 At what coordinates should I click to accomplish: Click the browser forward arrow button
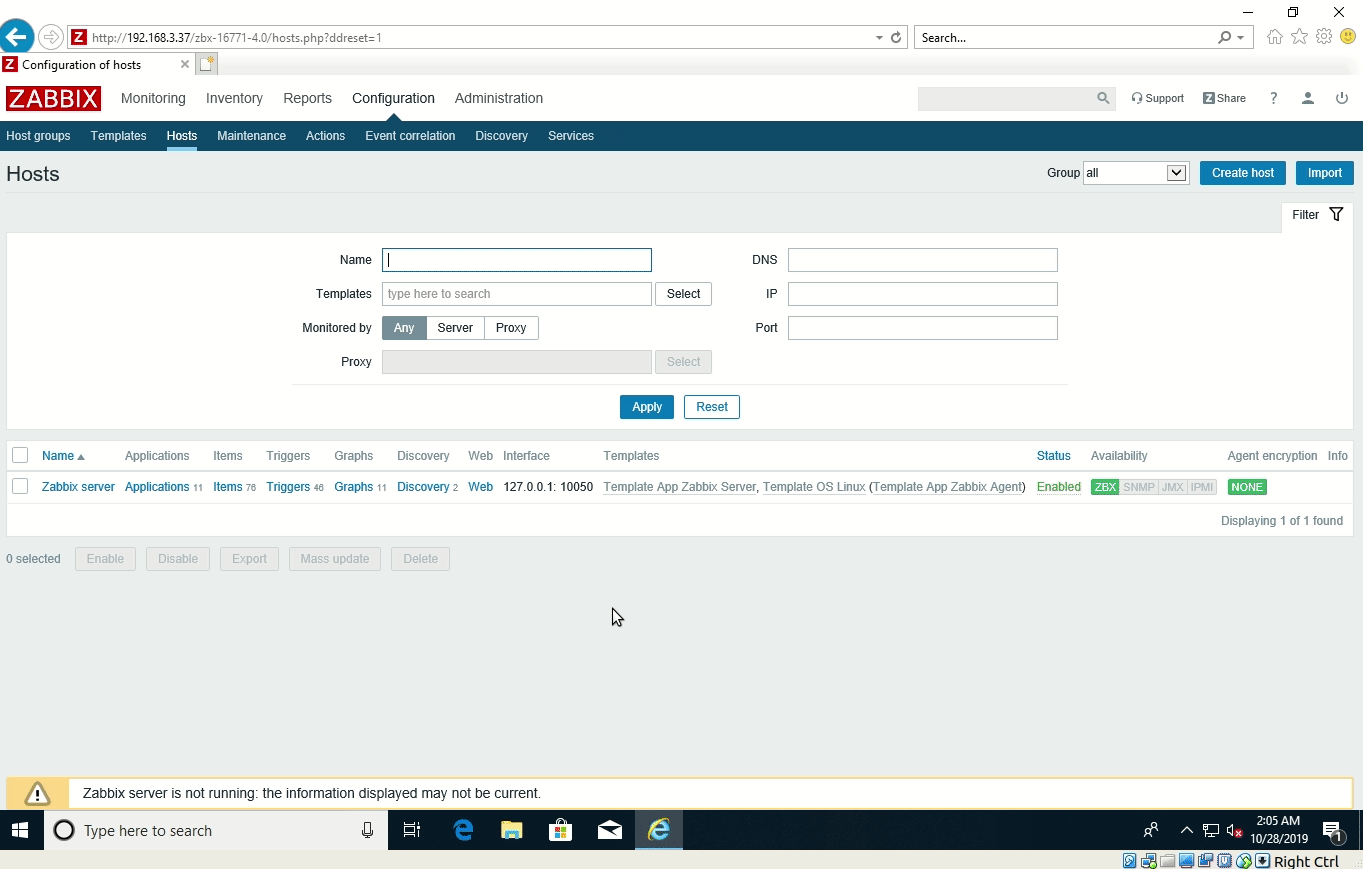[50, 38]
